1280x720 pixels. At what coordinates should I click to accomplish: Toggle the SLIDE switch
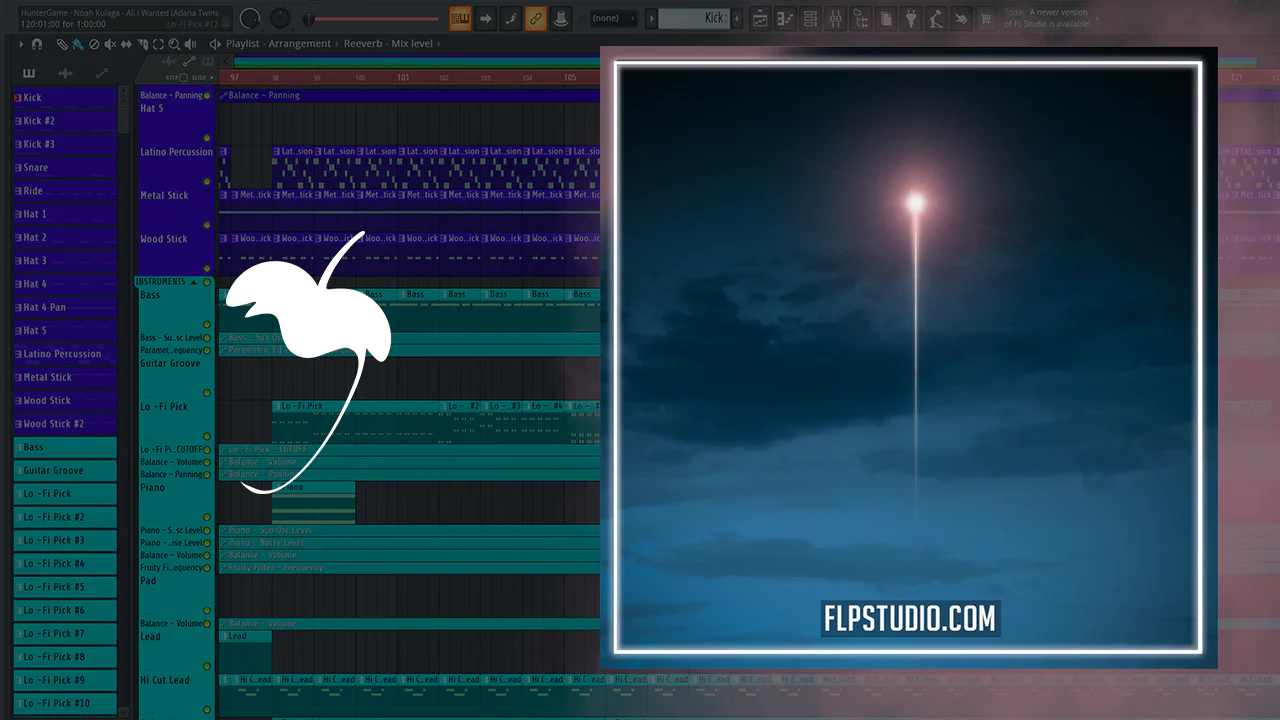pyautogui.click(x=200, y=77)
